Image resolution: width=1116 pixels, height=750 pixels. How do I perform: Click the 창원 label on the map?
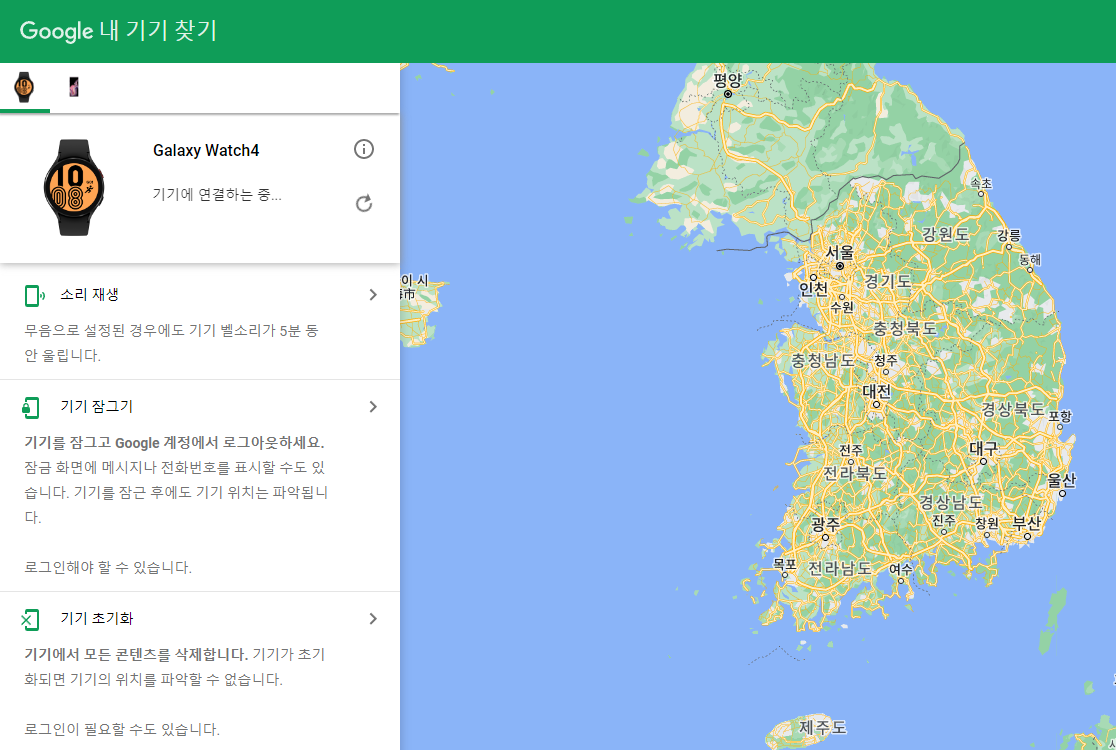pos(986,522)
